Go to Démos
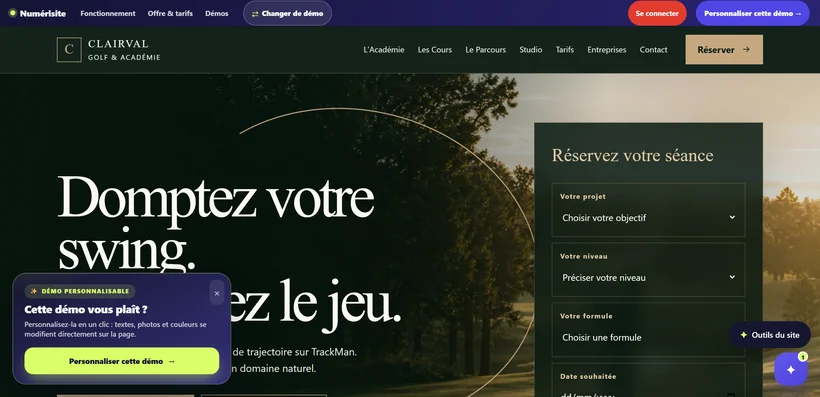820x397 pixels. [217, 14]
